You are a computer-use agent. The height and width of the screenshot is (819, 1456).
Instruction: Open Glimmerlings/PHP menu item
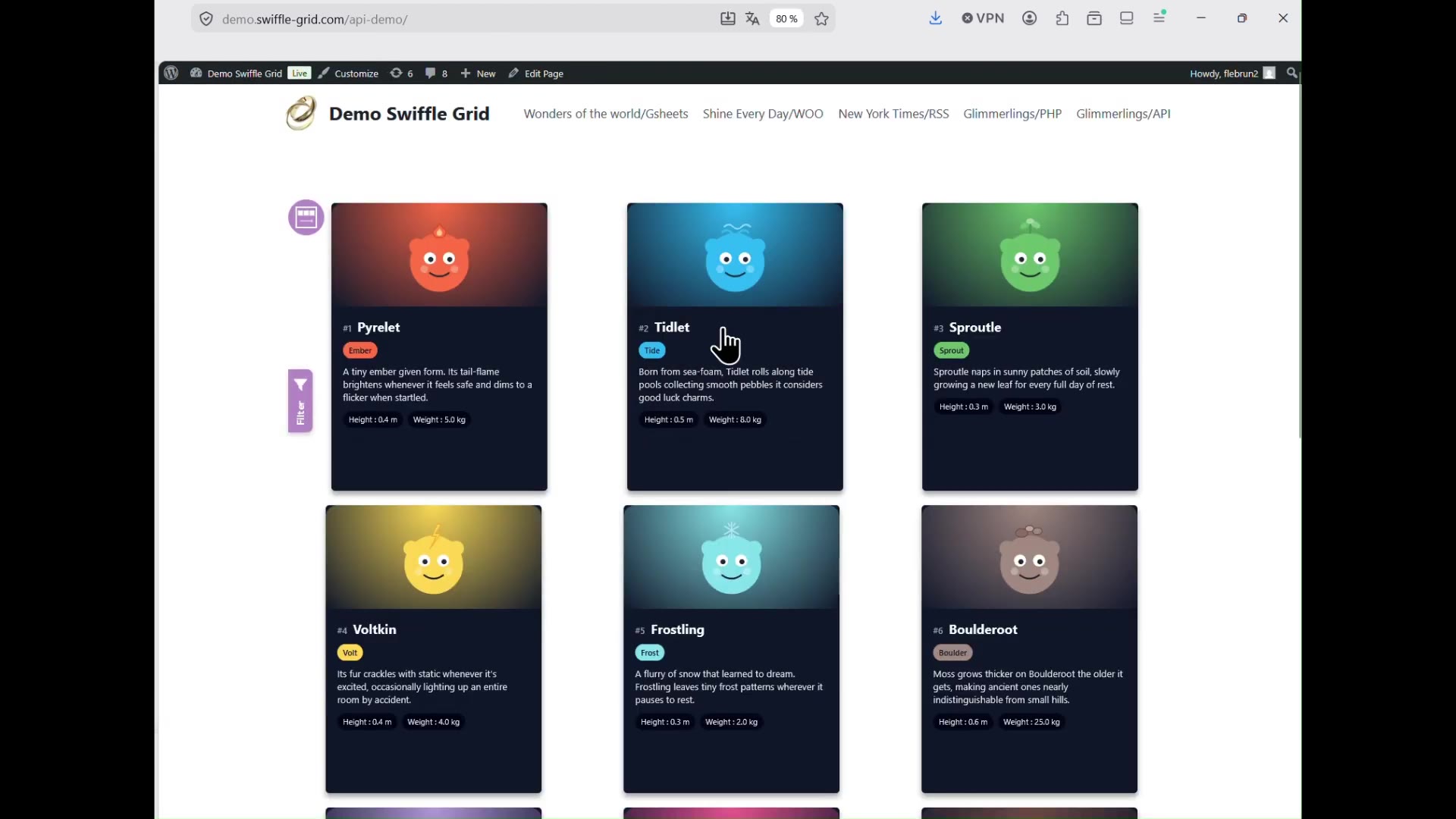click(x=1012, y=114)
